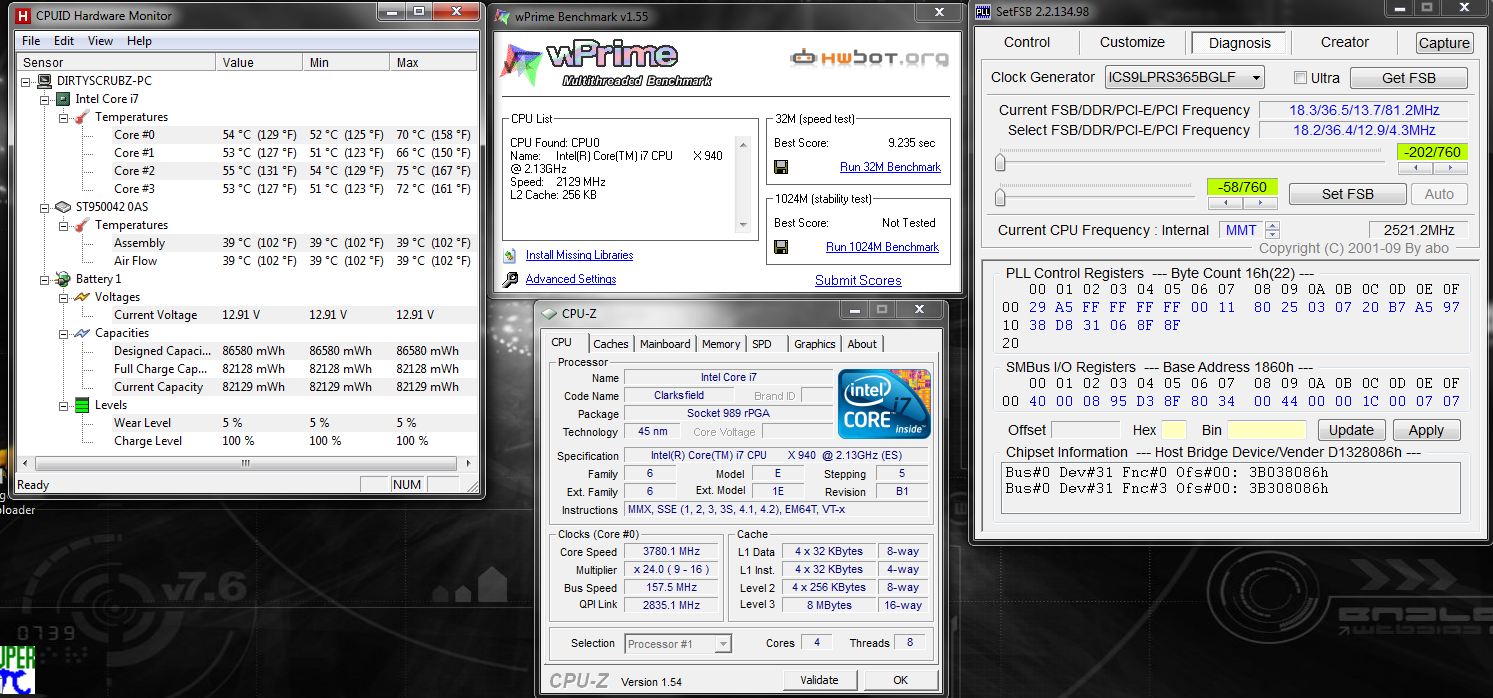This screenshot has width=1493, height=698.
Task: Click the save icon beside Run 1024M Benchmark
Action: (781, 247)
